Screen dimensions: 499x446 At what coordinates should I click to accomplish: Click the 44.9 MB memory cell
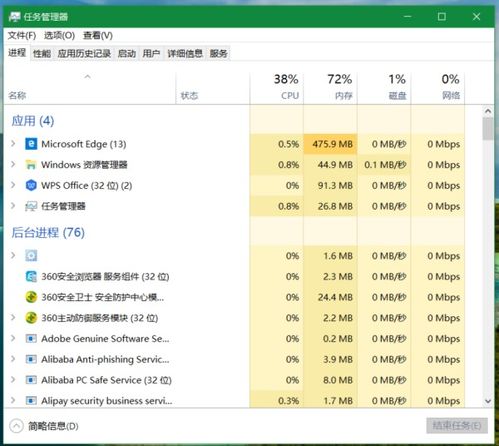(x=330, y=165)
